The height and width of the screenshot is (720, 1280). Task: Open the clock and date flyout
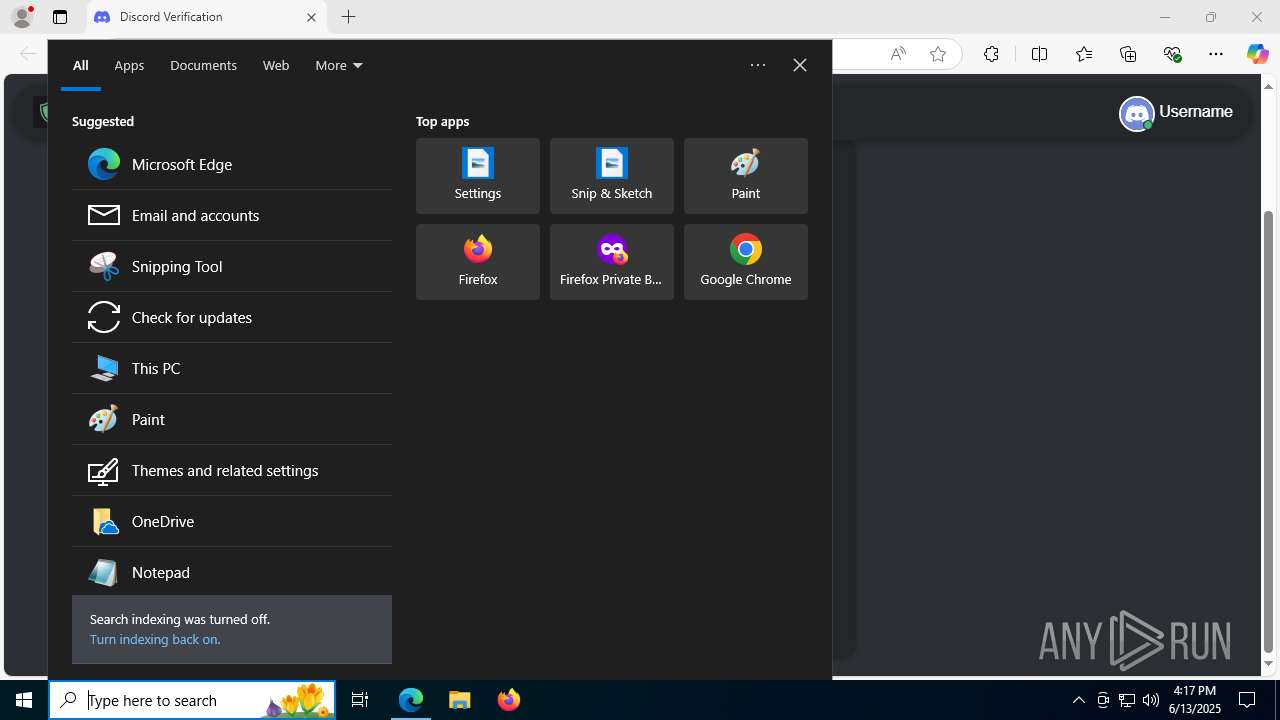pyautogui.click(x=1195, y=700)
